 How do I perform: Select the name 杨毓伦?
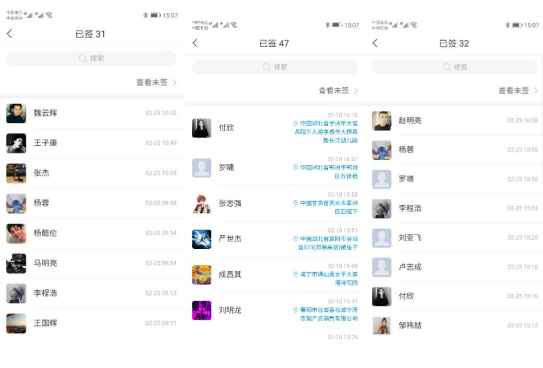tap(45, 233)
